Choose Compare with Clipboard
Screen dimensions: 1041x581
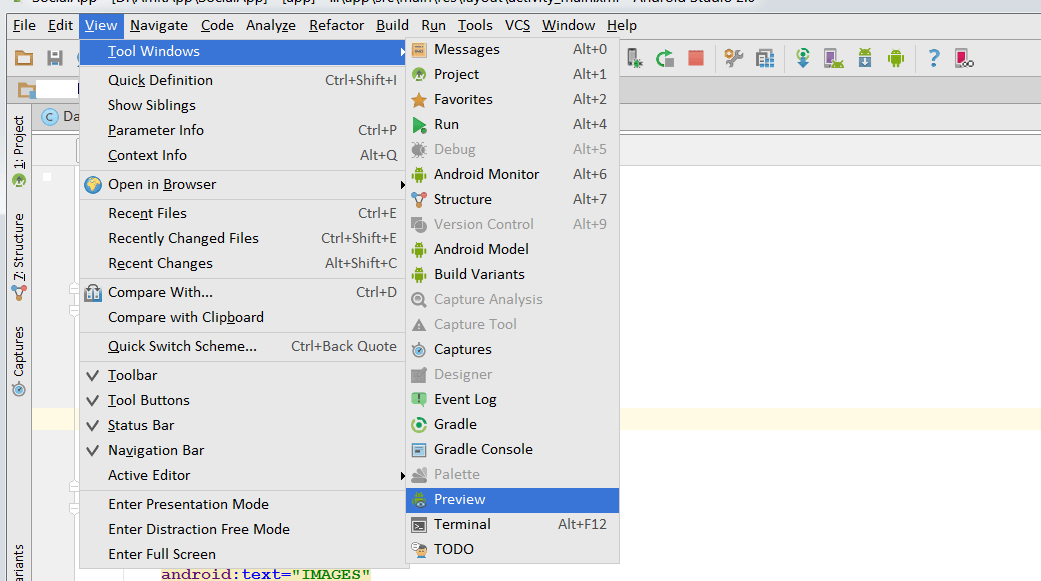click(x=243, y=317)
